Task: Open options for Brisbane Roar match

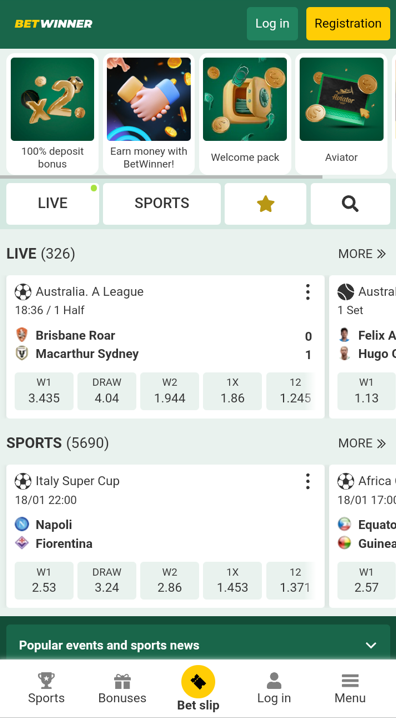Action: pos(308,292)
